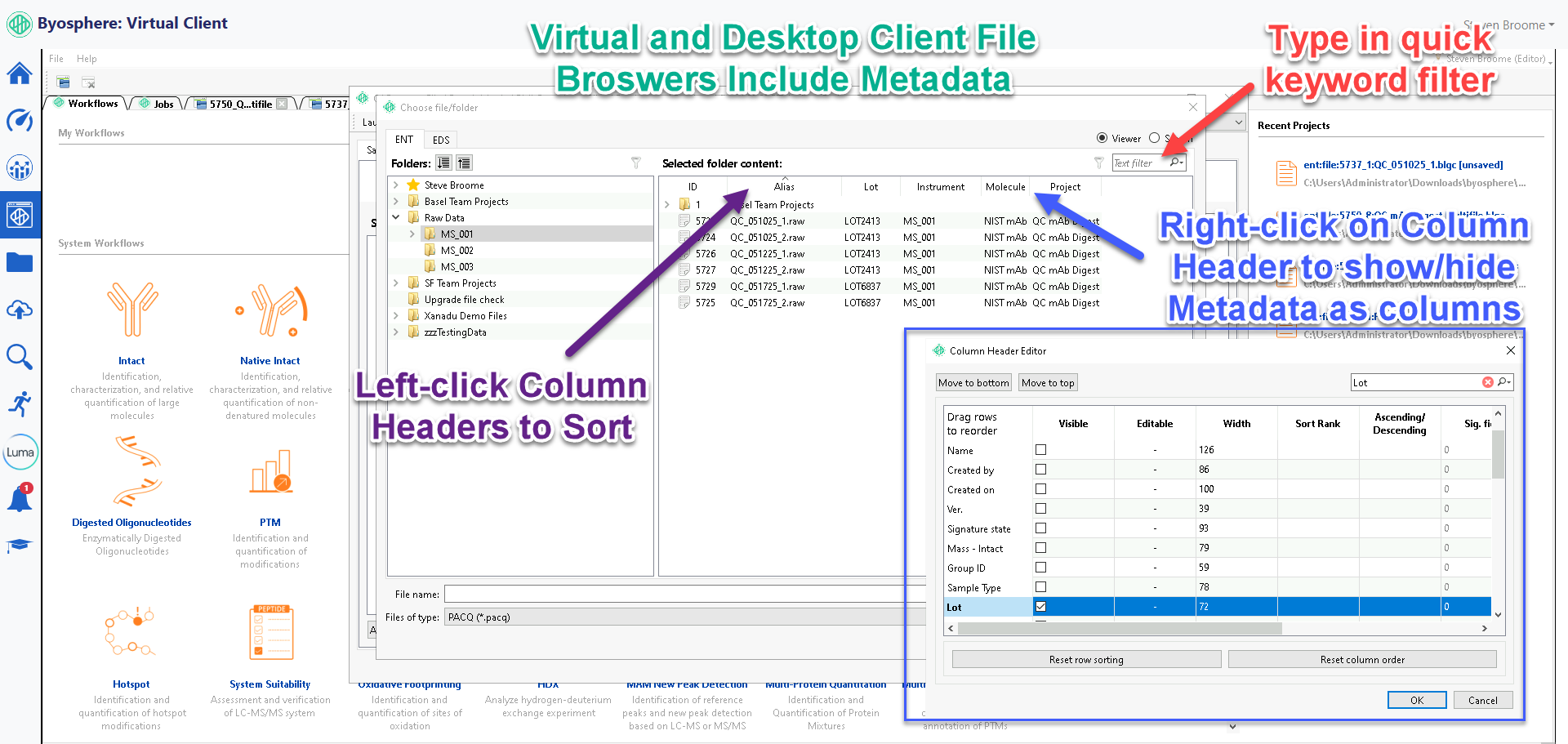The image size is (1568, 744).
Task: Select the Viewer radio button
Action: (1102, 138)
